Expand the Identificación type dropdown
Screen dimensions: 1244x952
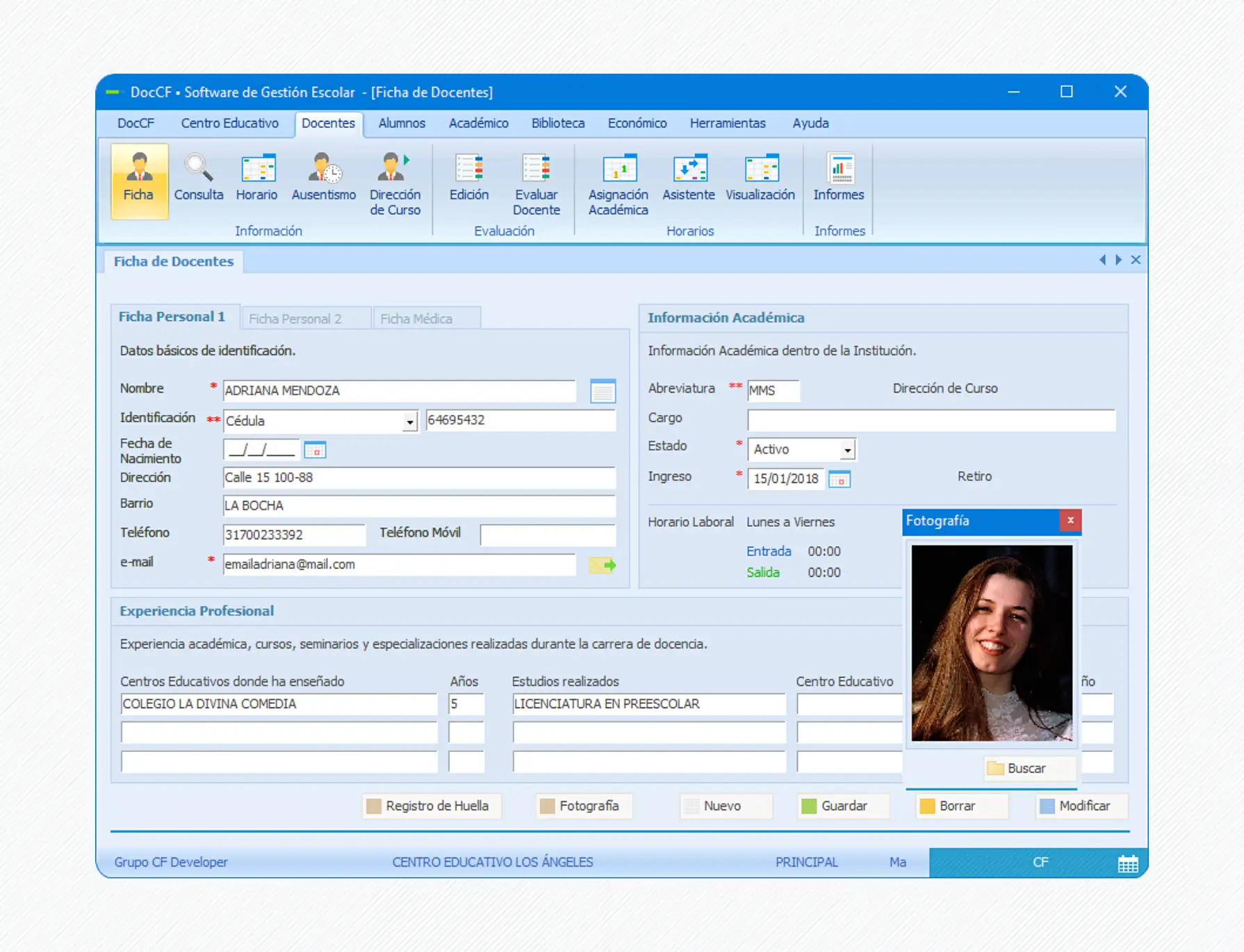pyautogui.click(x=409, y=422)
